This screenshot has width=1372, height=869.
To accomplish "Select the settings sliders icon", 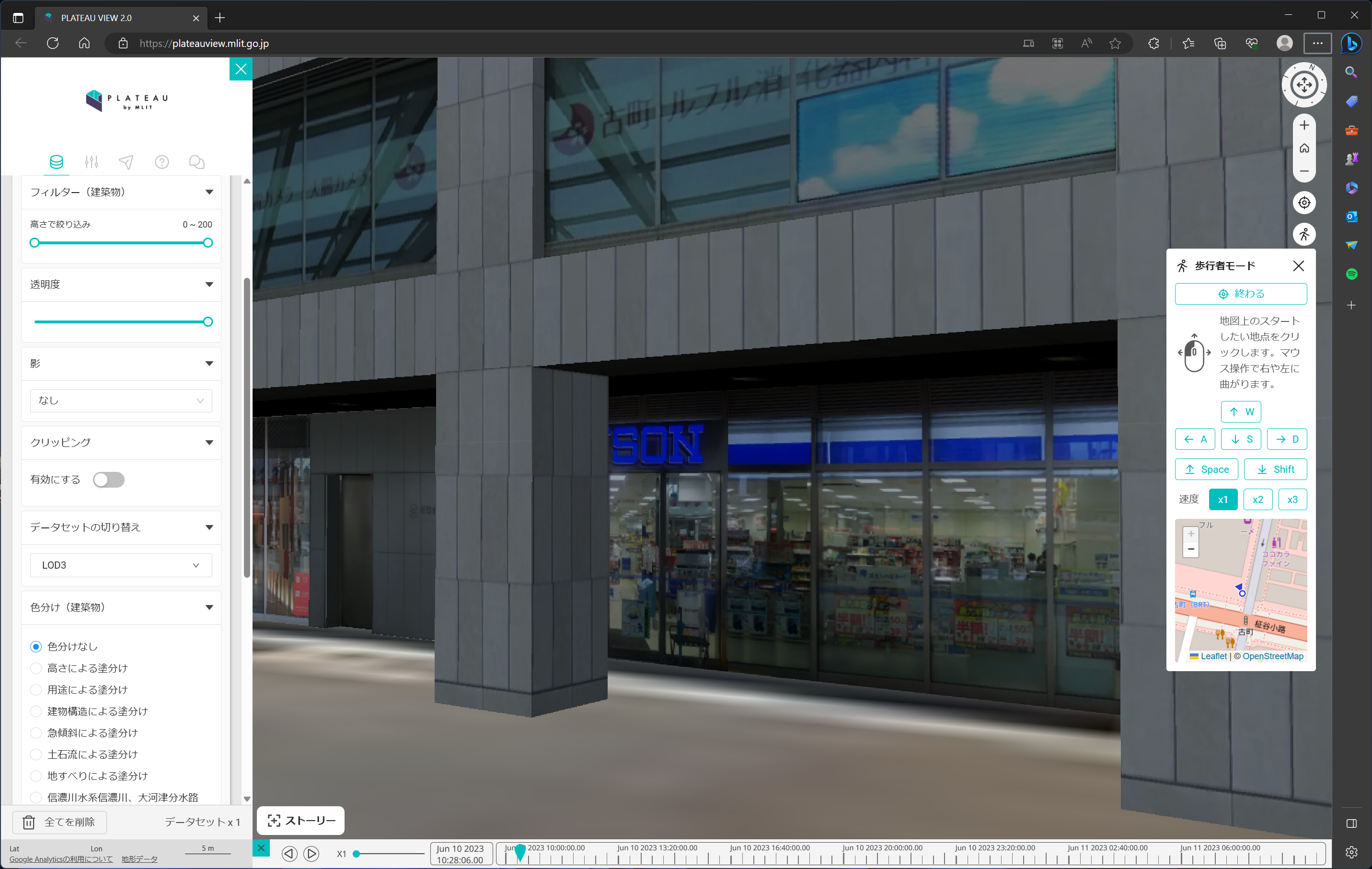I will coord(92,162).
